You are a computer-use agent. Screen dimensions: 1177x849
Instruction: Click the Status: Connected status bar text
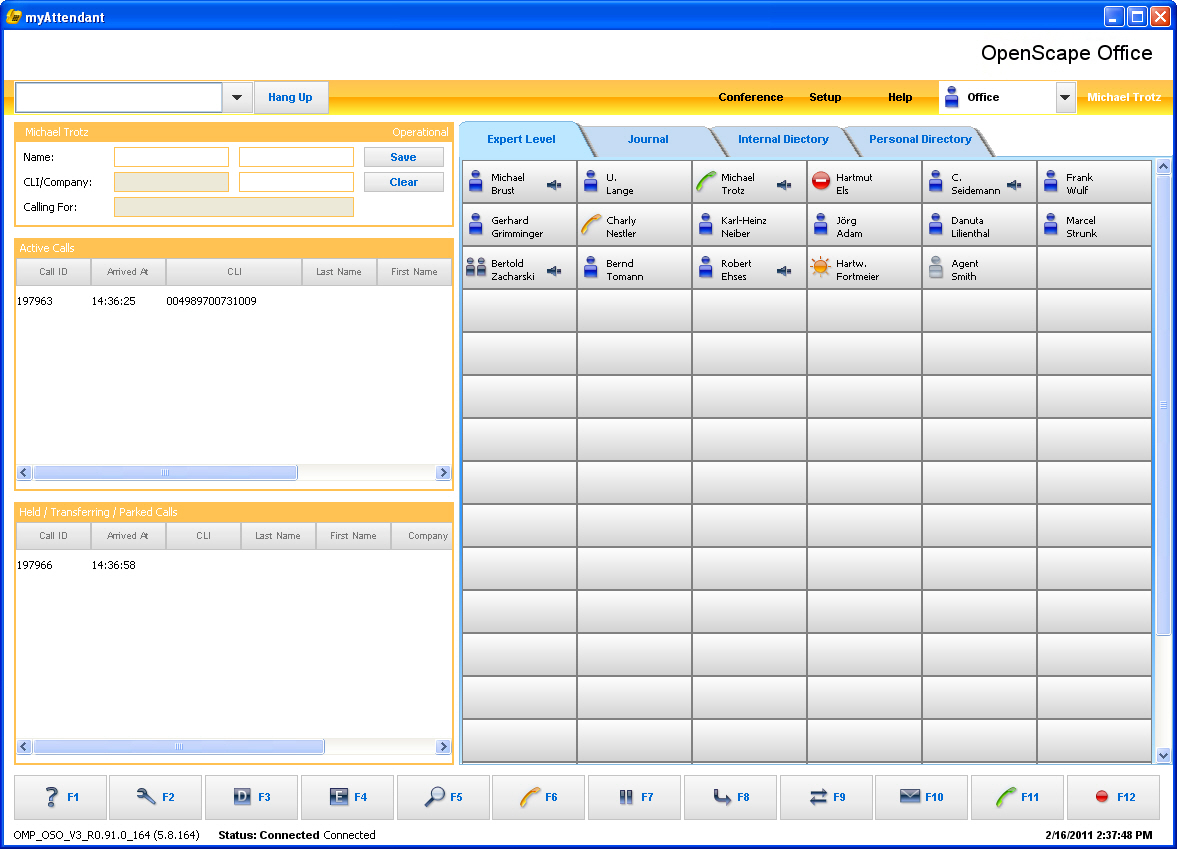tap(269, 835)
